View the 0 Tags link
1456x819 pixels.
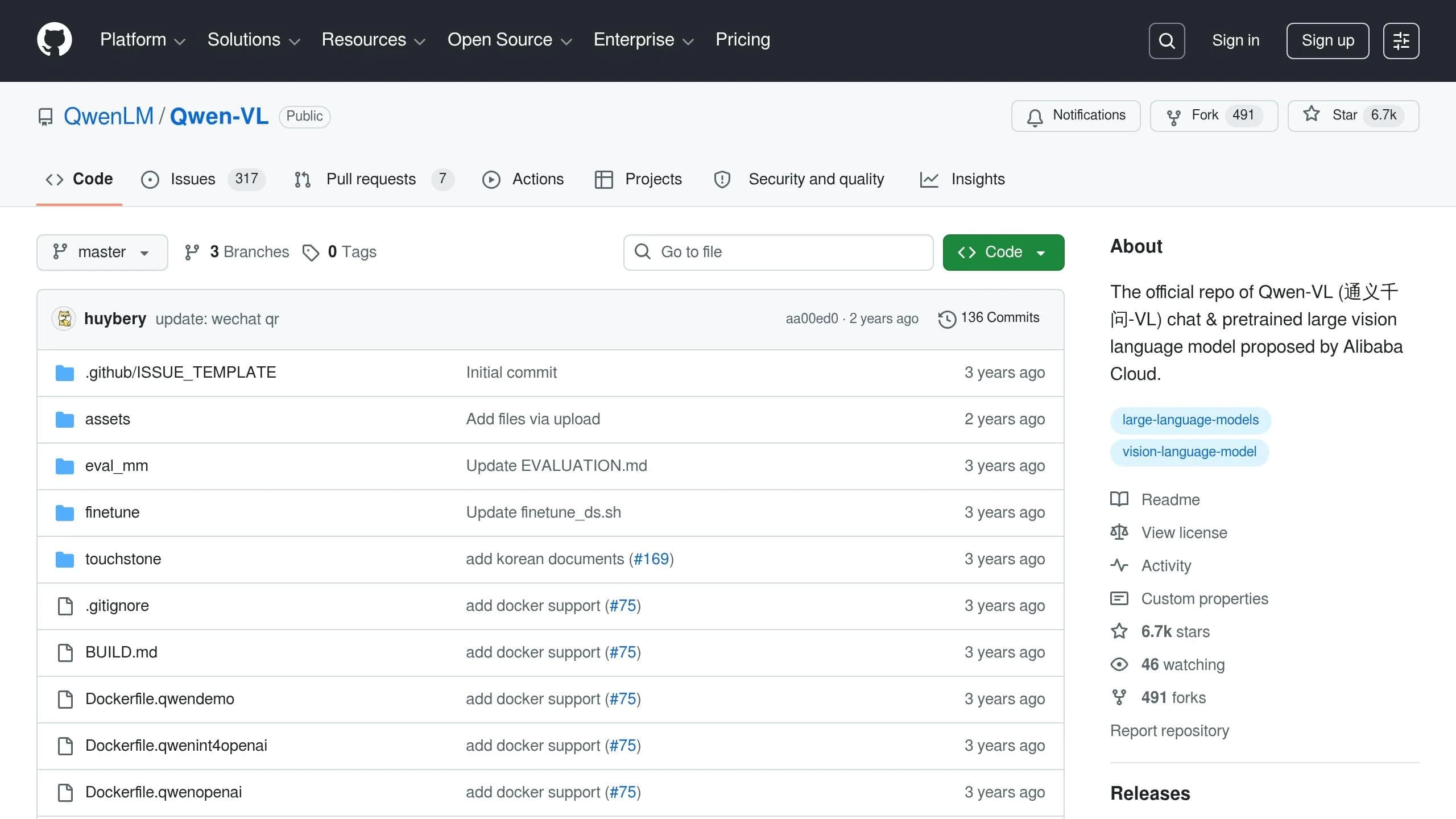[x=340, y=252]
